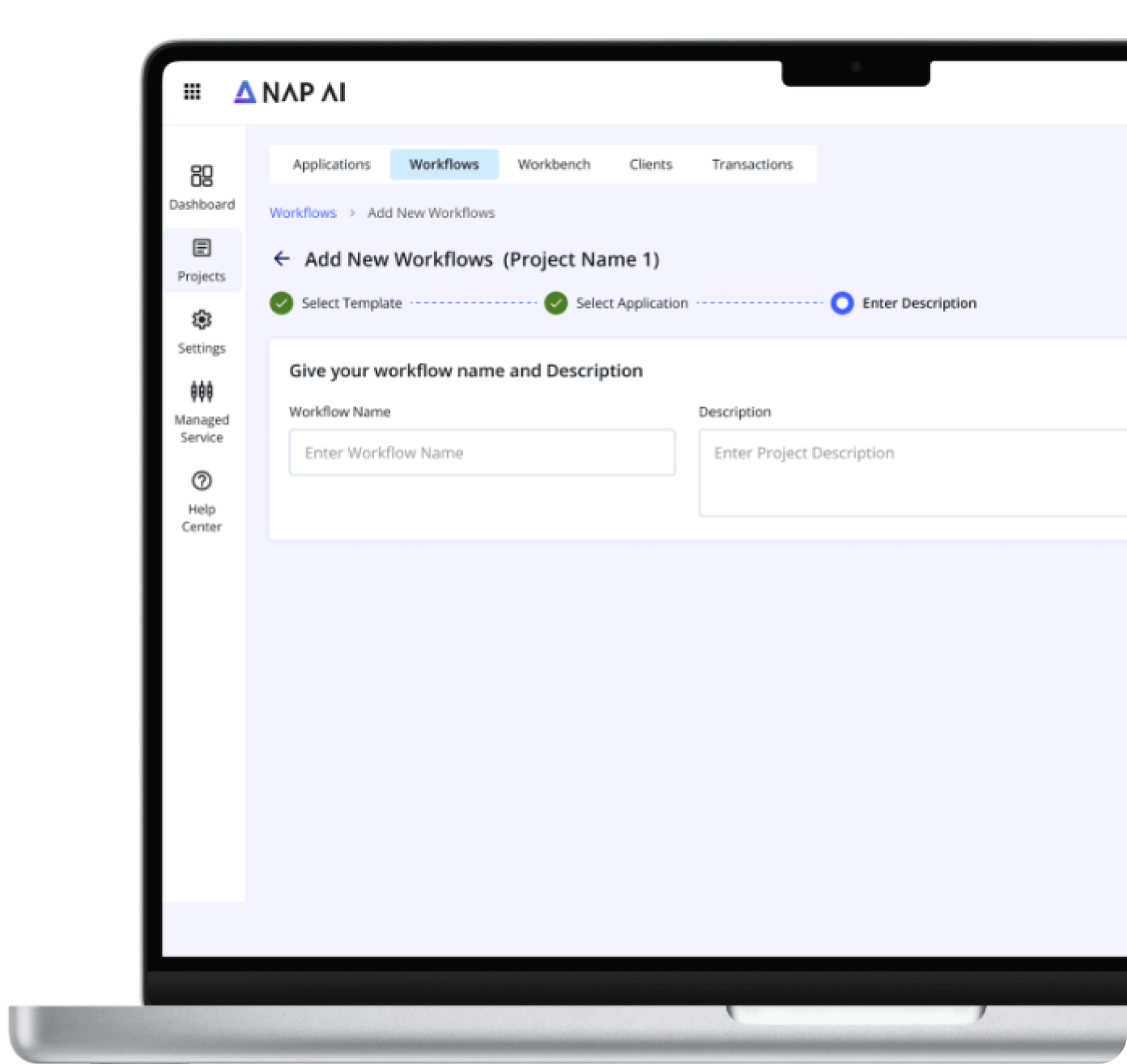Focus the Workflow Name input field
This screenshot has width=1127, height=1064.
point(482,453)
